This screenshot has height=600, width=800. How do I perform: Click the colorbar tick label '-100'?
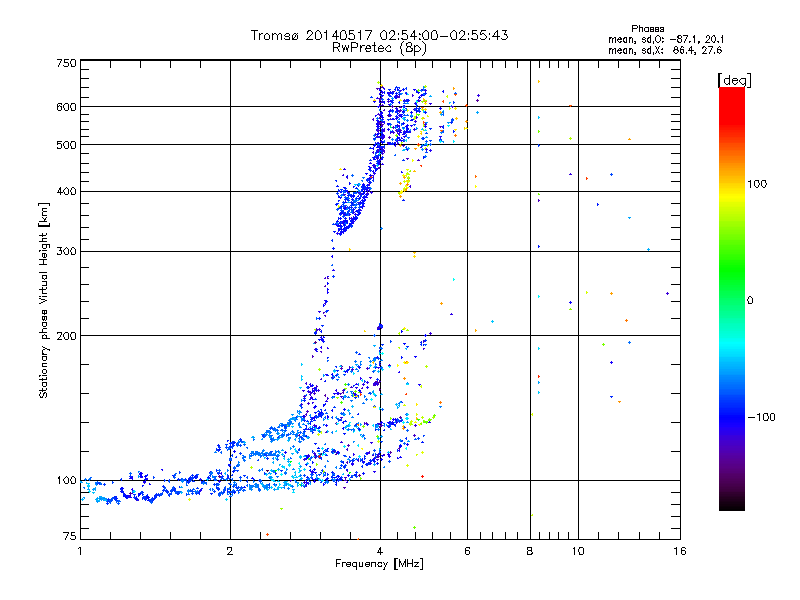point(761,417)
